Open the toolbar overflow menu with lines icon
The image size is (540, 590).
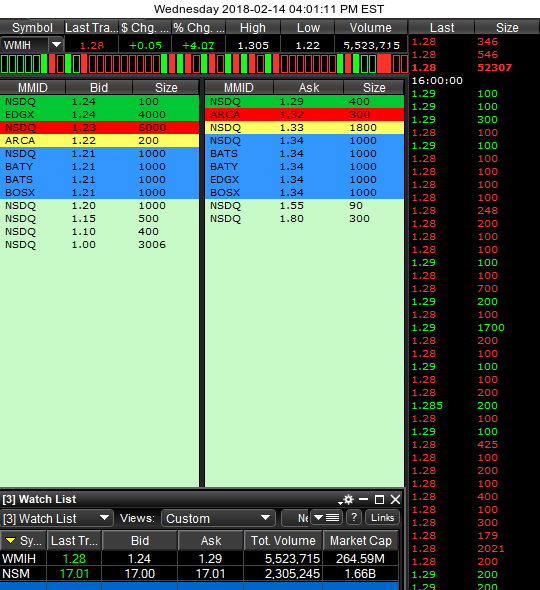tap(326, 518)
